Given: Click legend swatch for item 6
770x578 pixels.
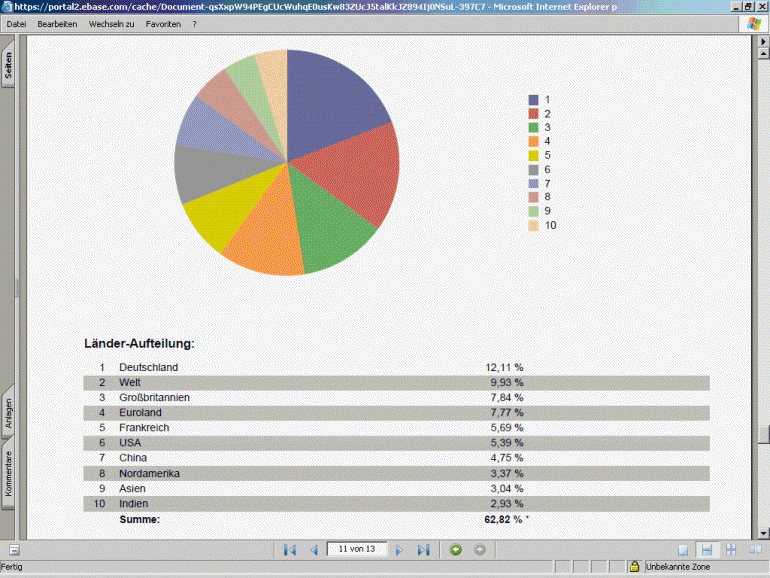Looking at the screenshot, I should tap(533, 170).
